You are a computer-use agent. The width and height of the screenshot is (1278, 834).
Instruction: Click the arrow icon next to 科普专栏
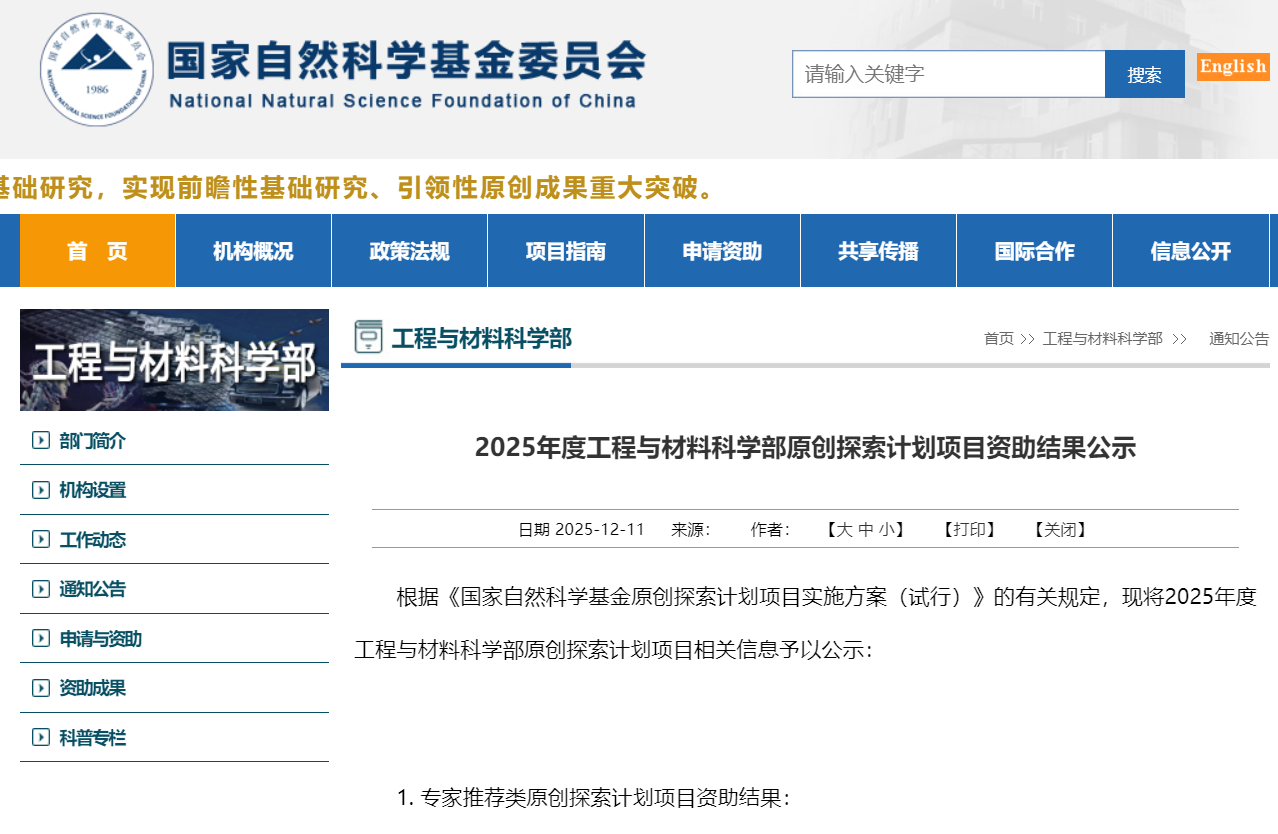pos(41,737)
